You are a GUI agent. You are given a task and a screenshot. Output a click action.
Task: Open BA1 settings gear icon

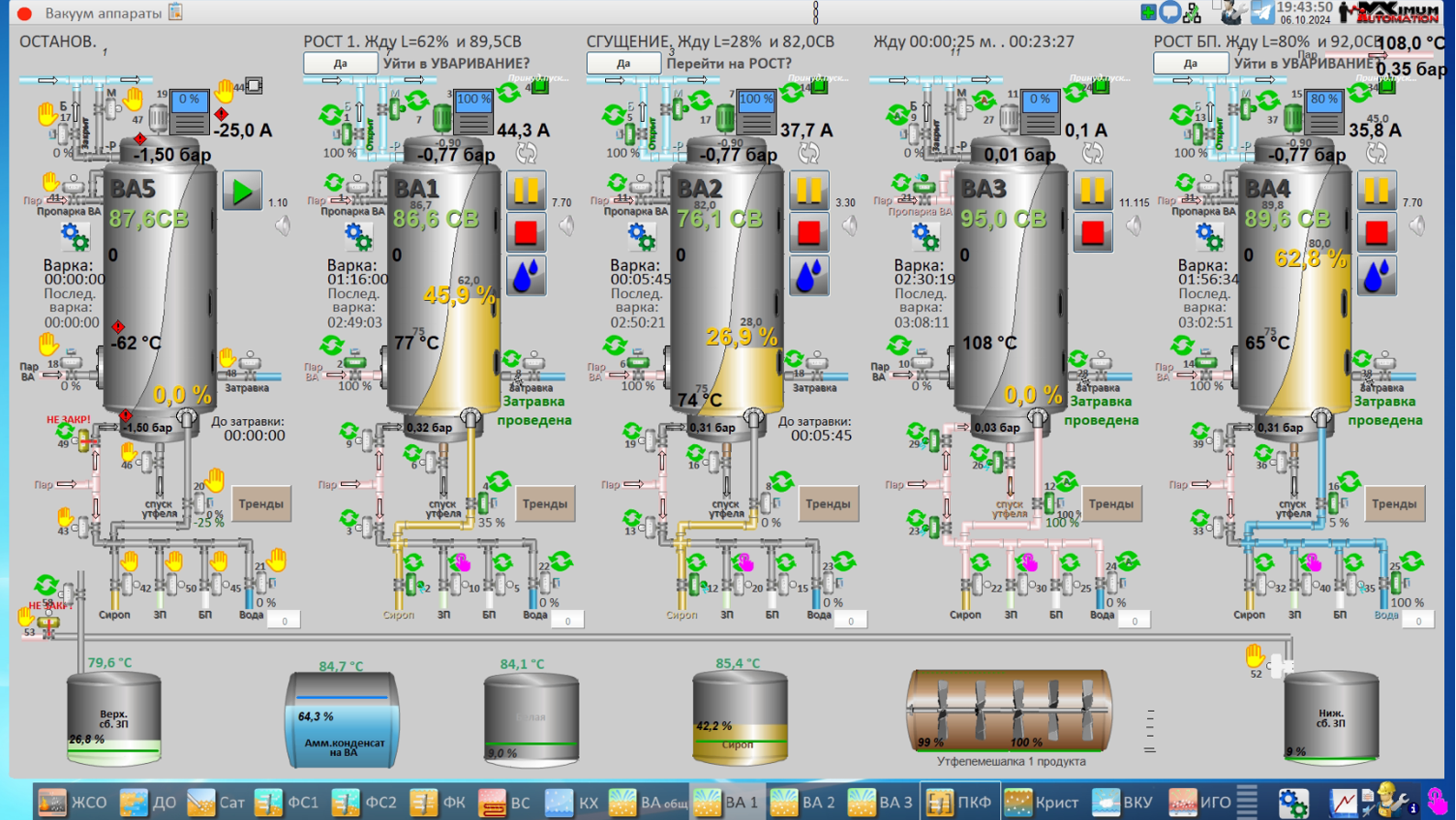coord(358,237)
